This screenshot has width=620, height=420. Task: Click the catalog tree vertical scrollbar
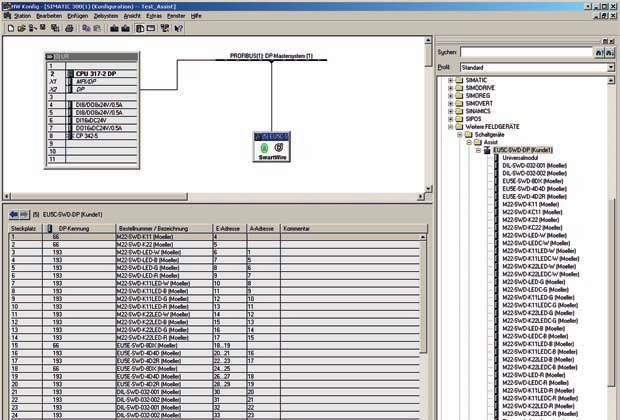point(612,248)
